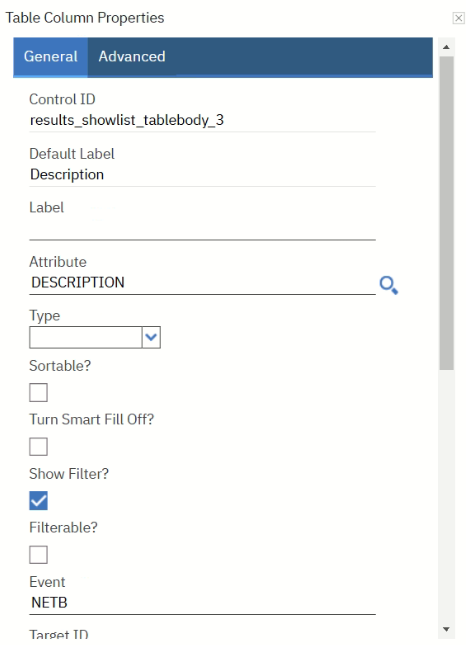Click the Attribute field containing DESCRIPTION
Viewport: 466px width, 645px height.
(202, 283)
